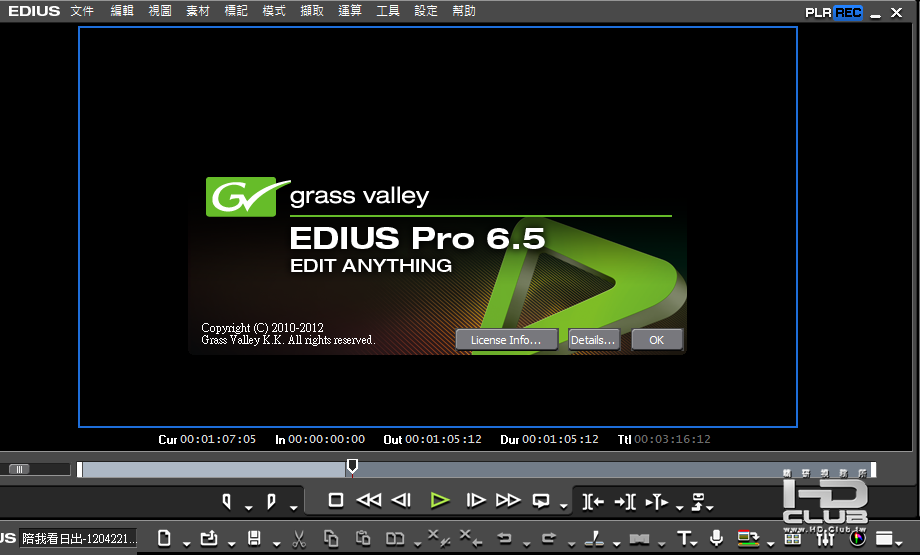Open the 文件 menu
This screenshot has height=555, width=920.
point(82,11)
